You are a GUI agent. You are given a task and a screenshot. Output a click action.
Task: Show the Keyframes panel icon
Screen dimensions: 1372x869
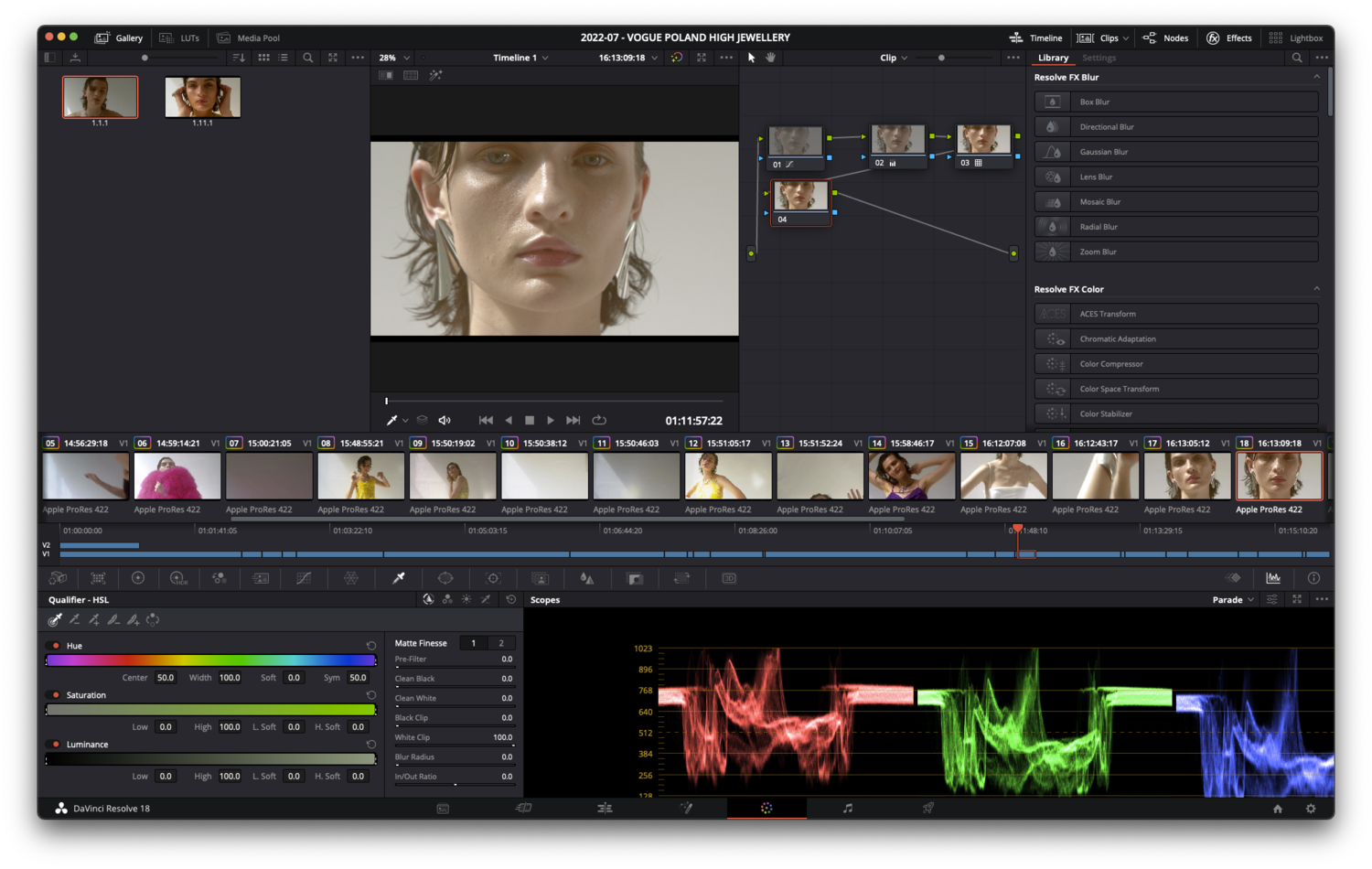point(1233,578)
